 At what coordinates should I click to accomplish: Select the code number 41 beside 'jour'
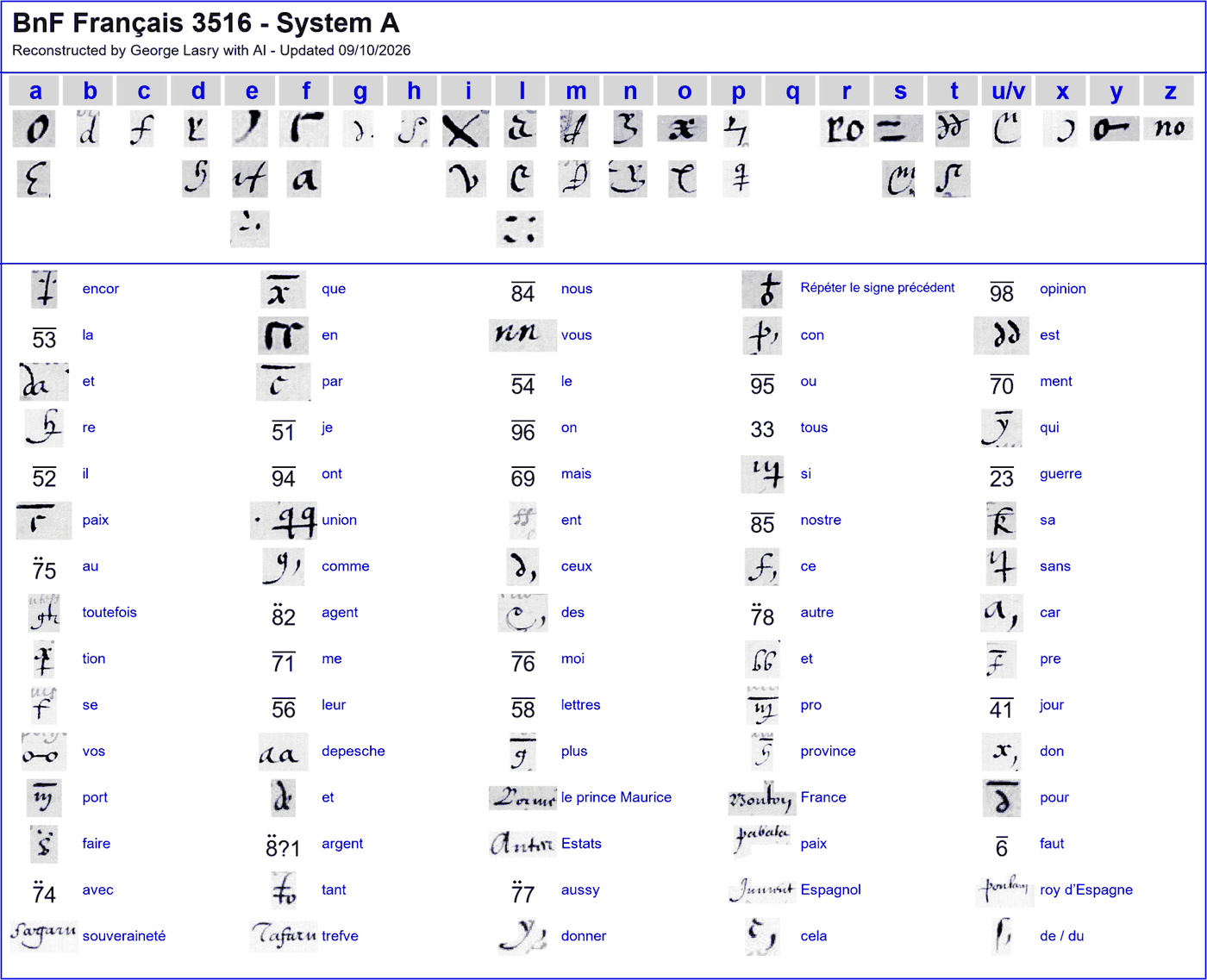(x=1001, y=708)
